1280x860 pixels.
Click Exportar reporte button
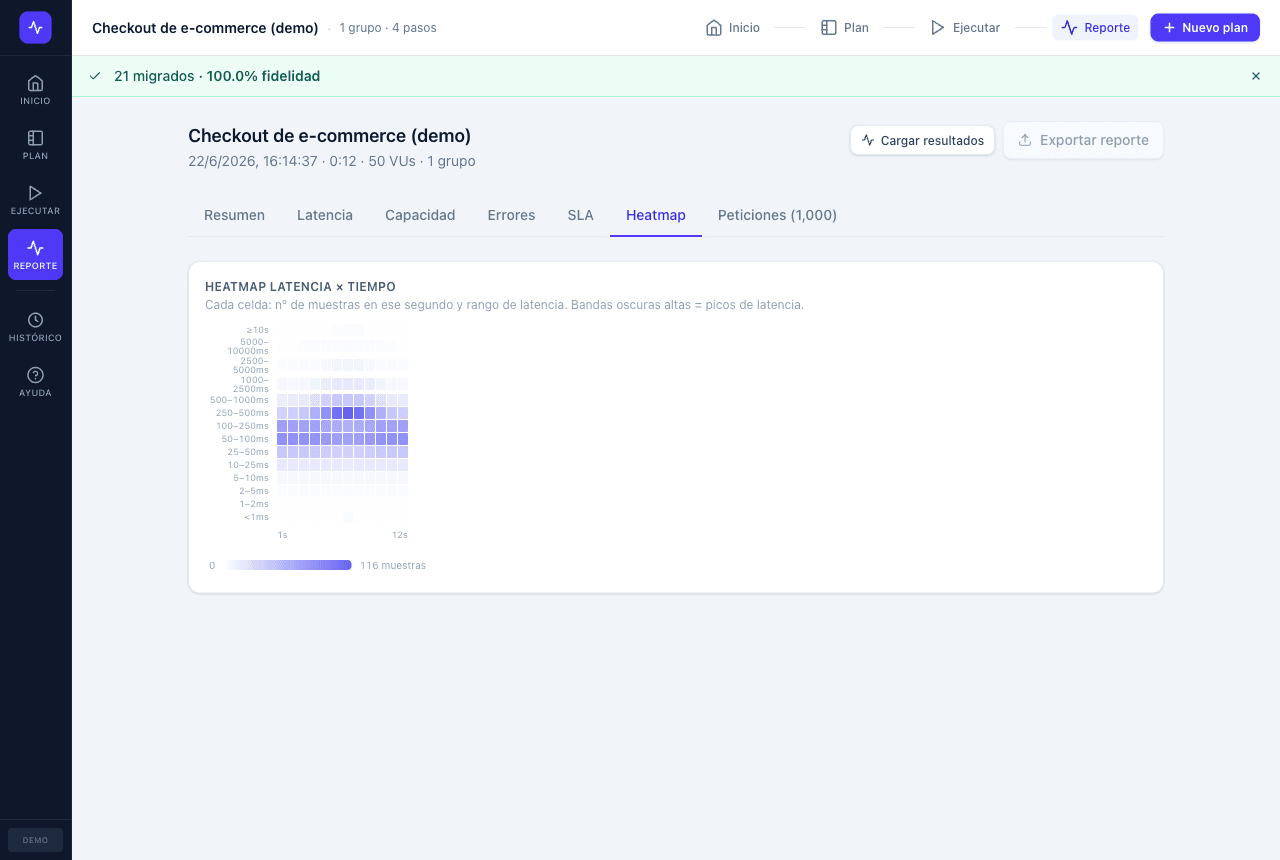[x=1083, y=140]
